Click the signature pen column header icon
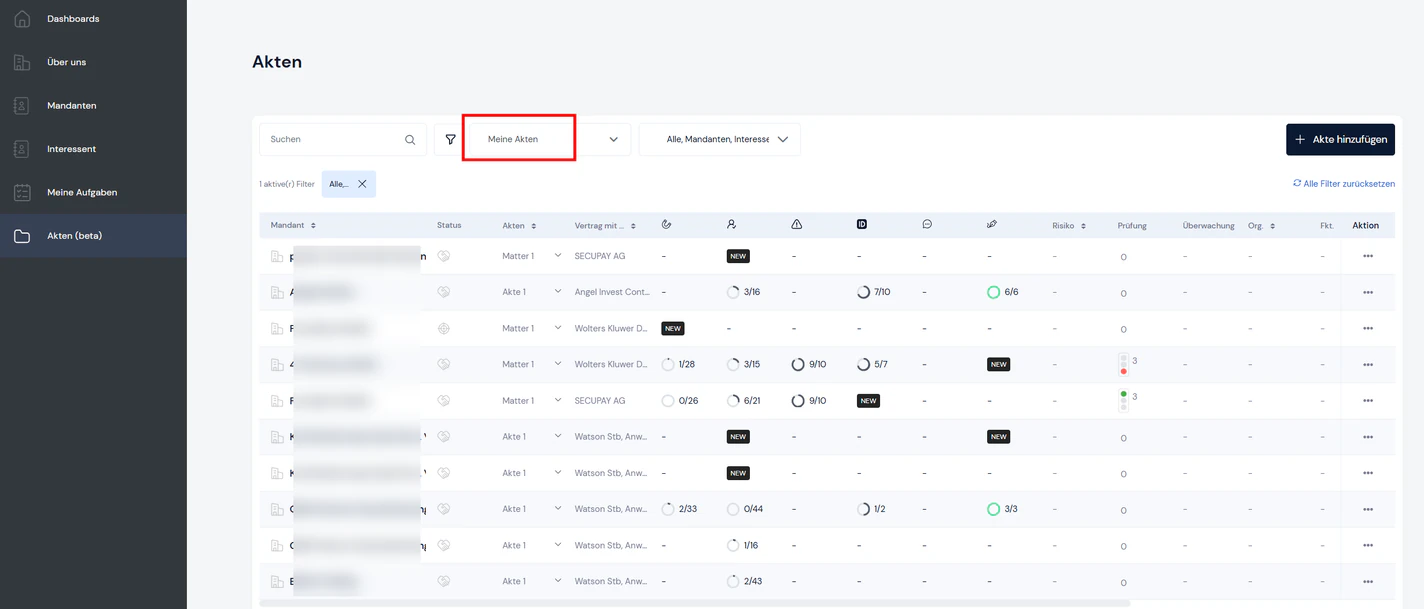This screenshot has width=1424, height=609. click(x=991, y=225)
